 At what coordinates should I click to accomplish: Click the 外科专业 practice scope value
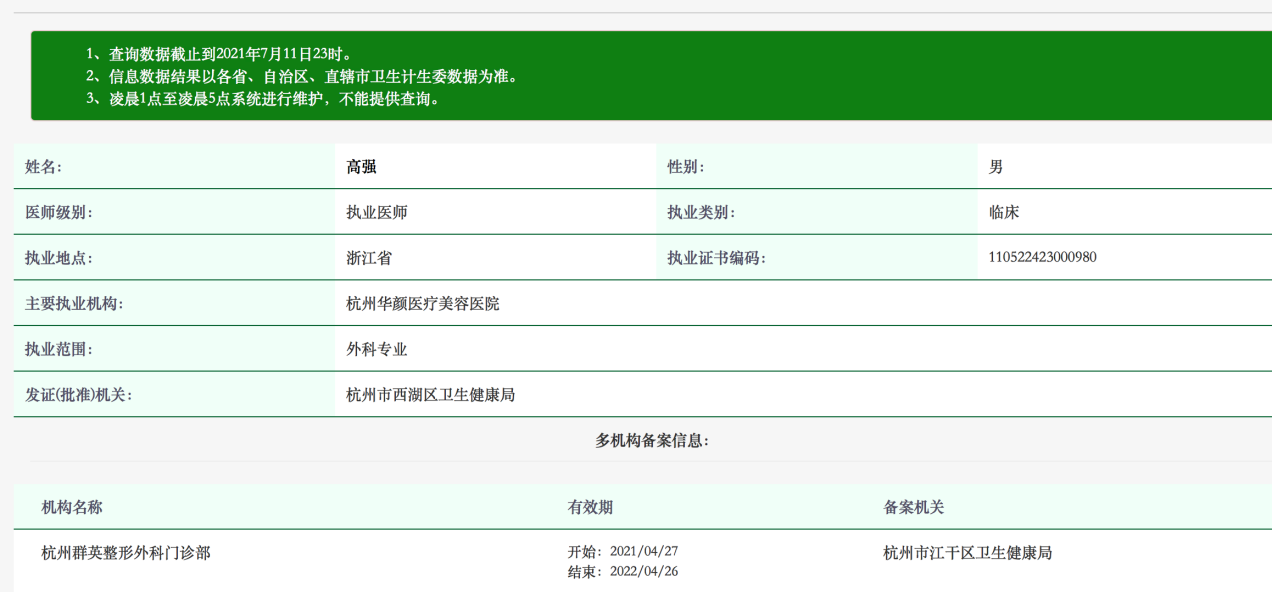coord(376,349)
